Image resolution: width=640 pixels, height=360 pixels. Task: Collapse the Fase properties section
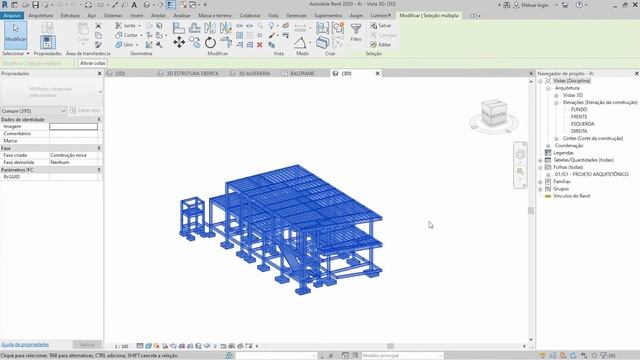[x=99, y=148]
